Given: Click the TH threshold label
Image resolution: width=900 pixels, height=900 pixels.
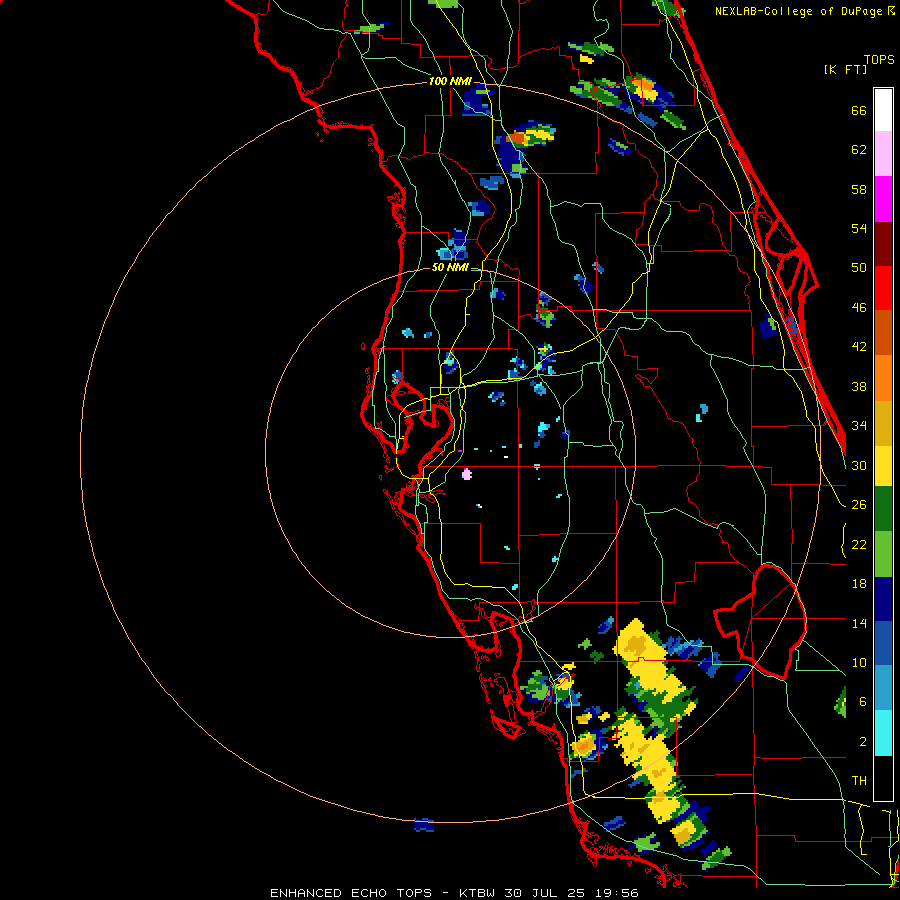Looking at the screenshot, I should click(x=859, y=781).
